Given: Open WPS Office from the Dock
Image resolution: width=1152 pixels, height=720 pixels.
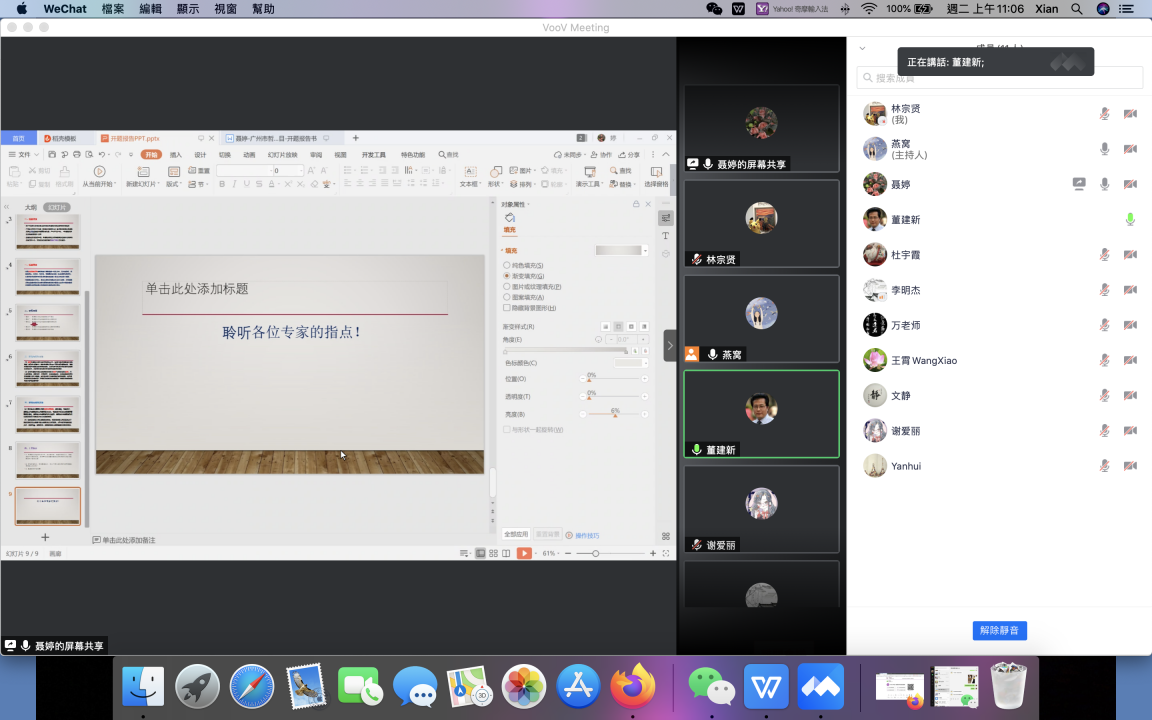Looking at the screenshot, I should (x=766, y=687).
